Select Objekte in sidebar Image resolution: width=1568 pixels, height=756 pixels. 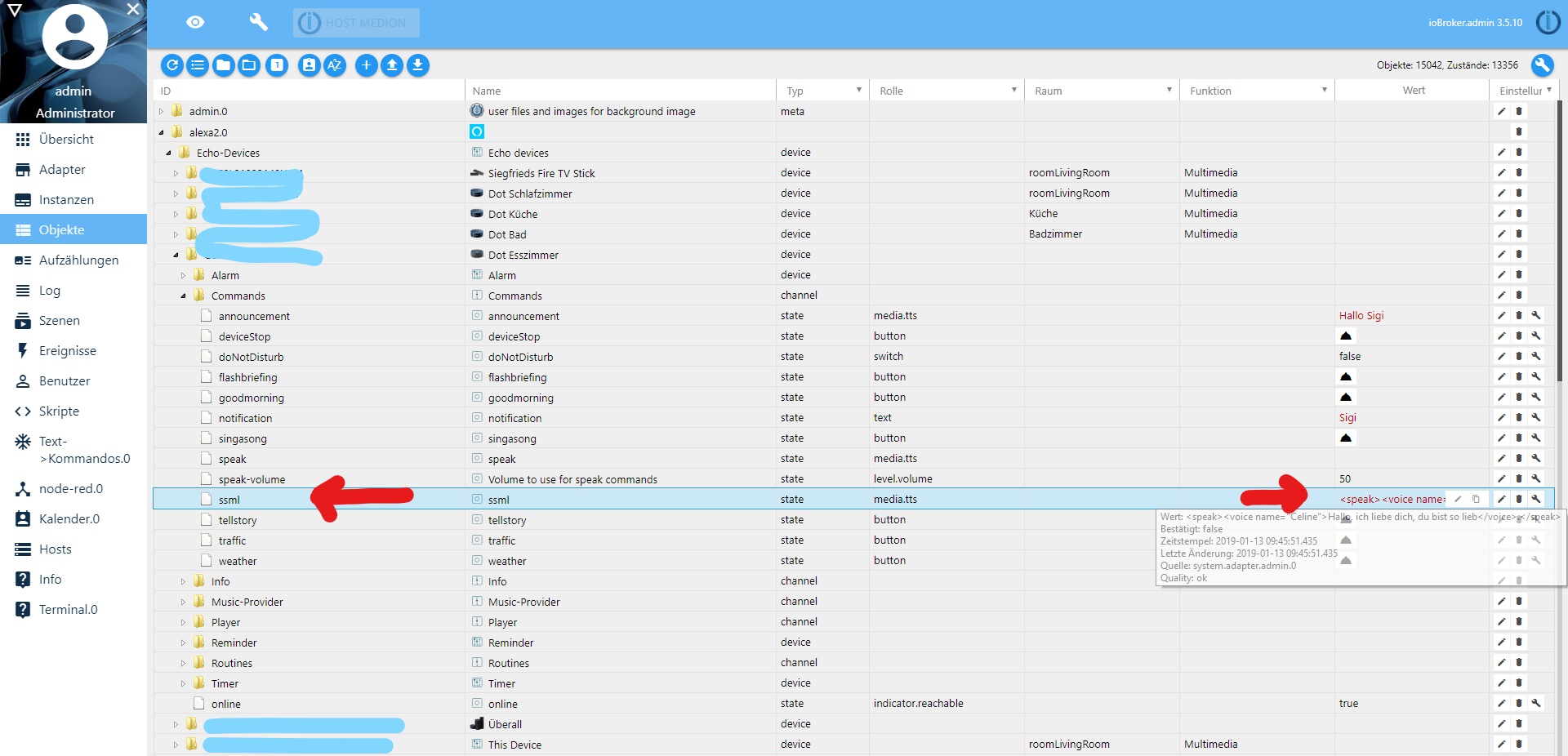coord(73,230)
